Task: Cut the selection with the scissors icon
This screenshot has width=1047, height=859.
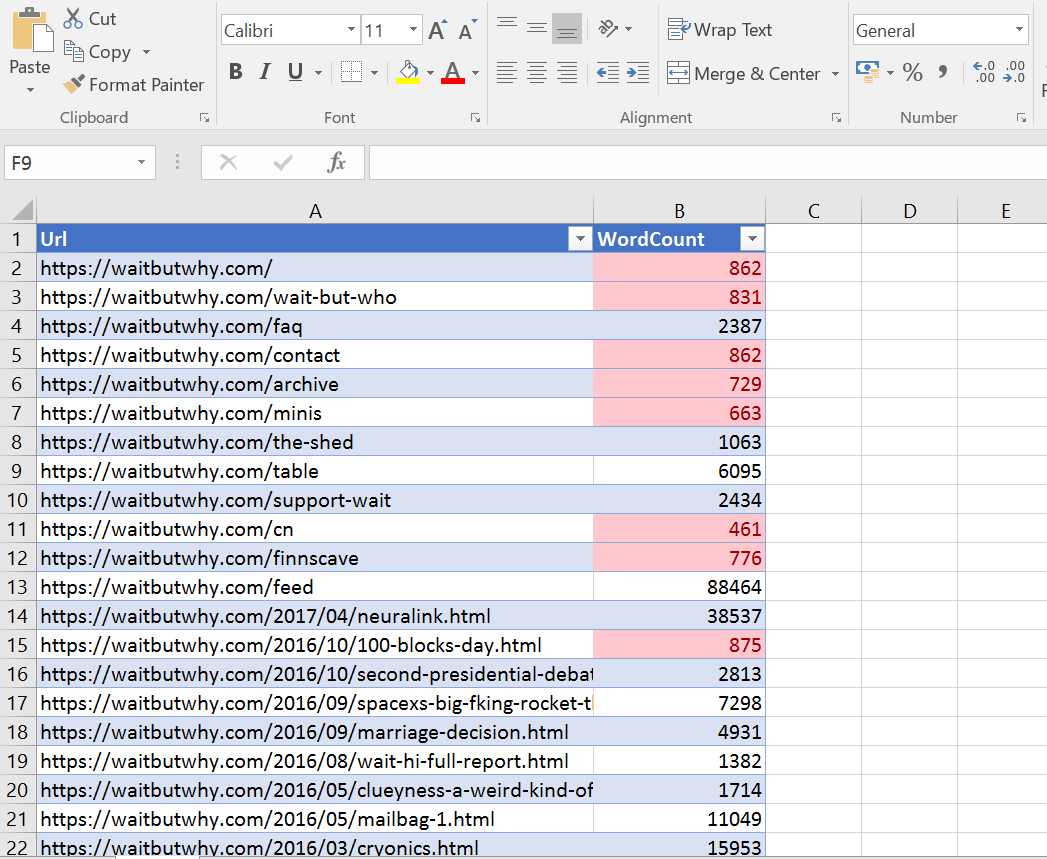Action: point(73,18)
